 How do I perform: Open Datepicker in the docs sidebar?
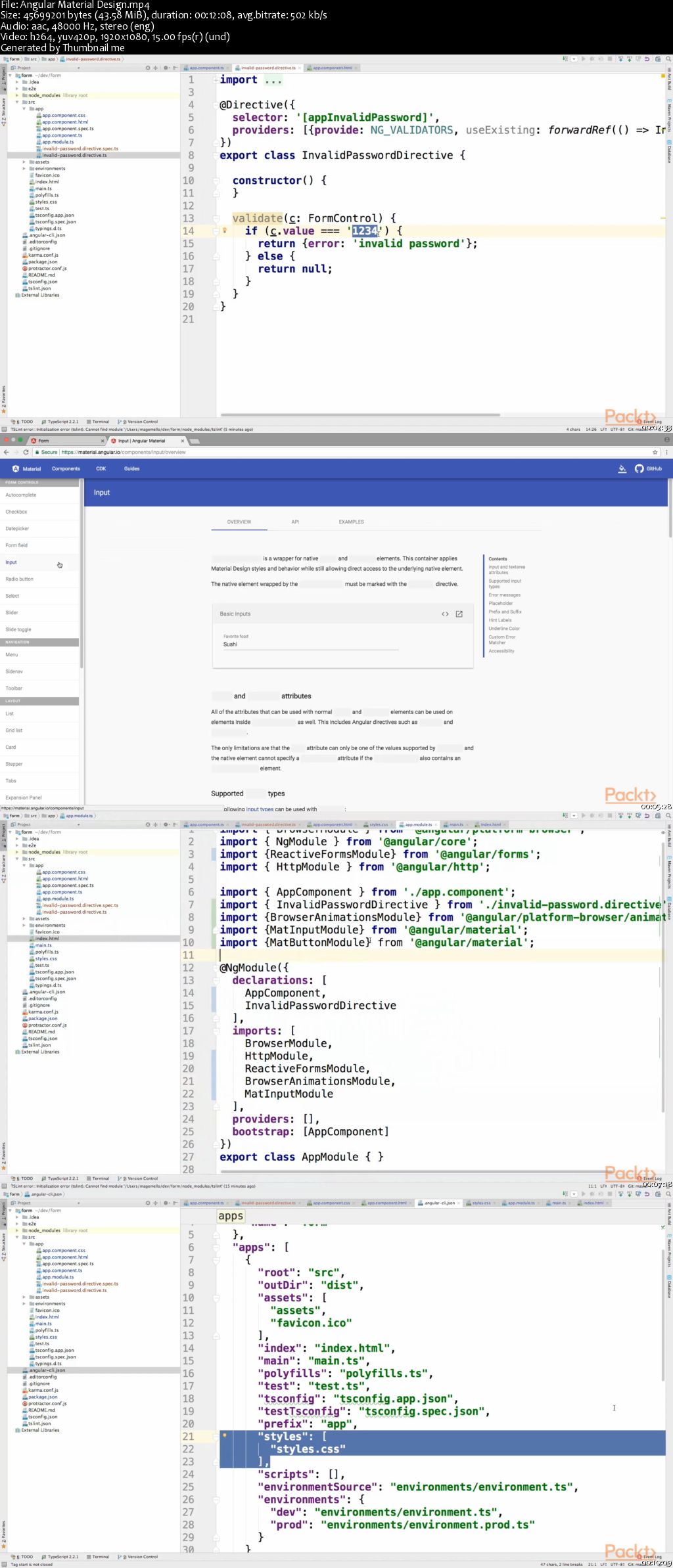[x=39, y=528]
